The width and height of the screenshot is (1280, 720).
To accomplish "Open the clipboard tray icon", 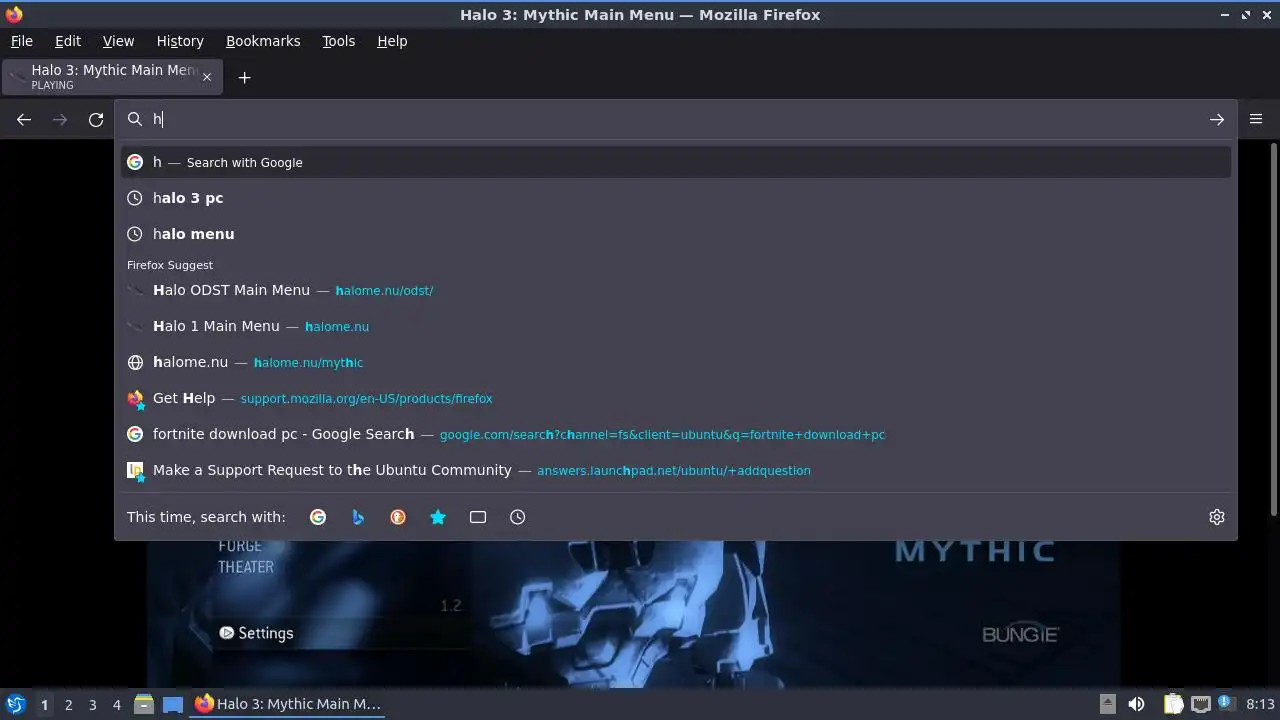I will (1174, 704).
